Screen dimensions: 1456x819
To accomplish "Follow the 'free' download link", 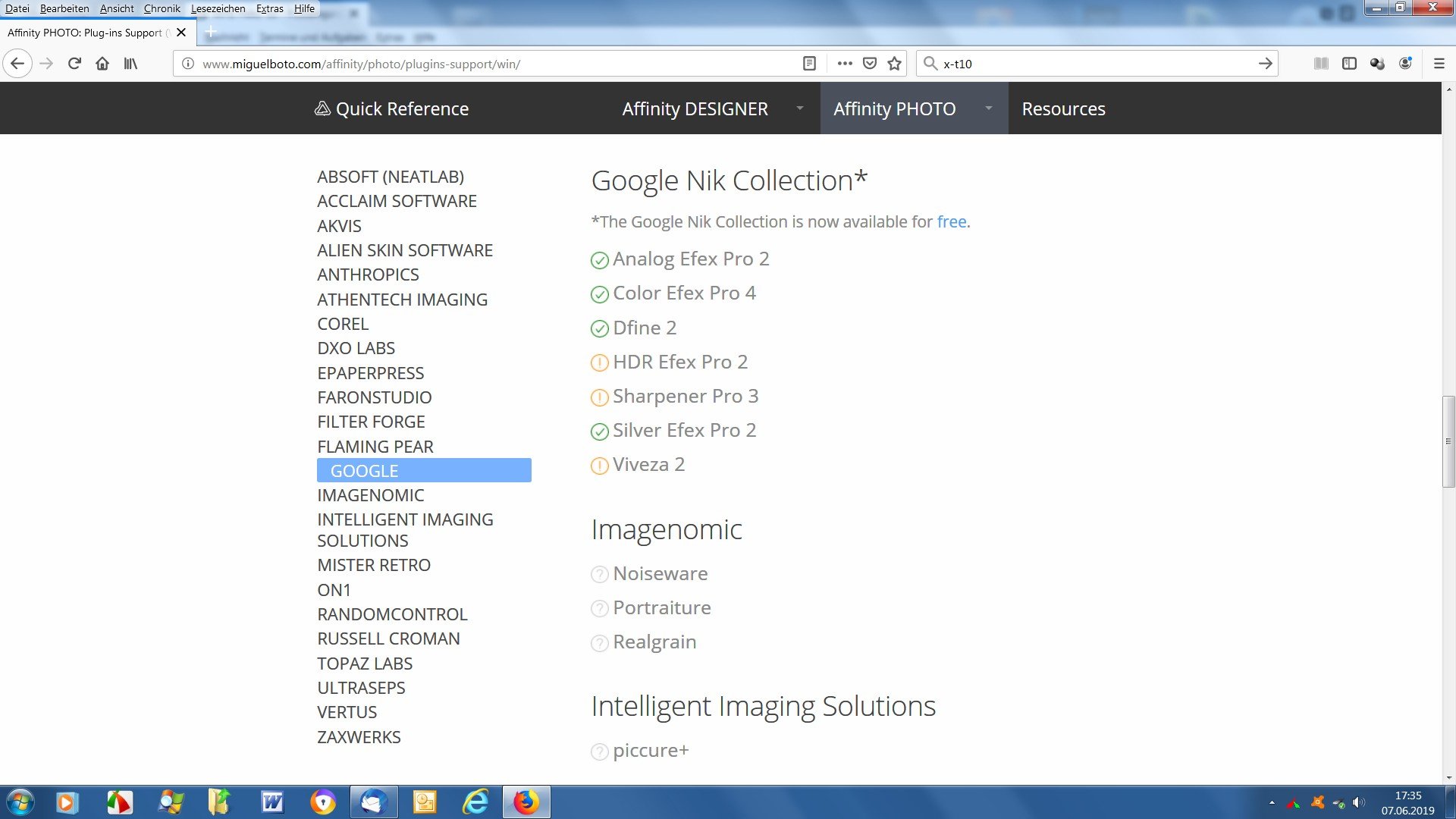I will [951, 221].
